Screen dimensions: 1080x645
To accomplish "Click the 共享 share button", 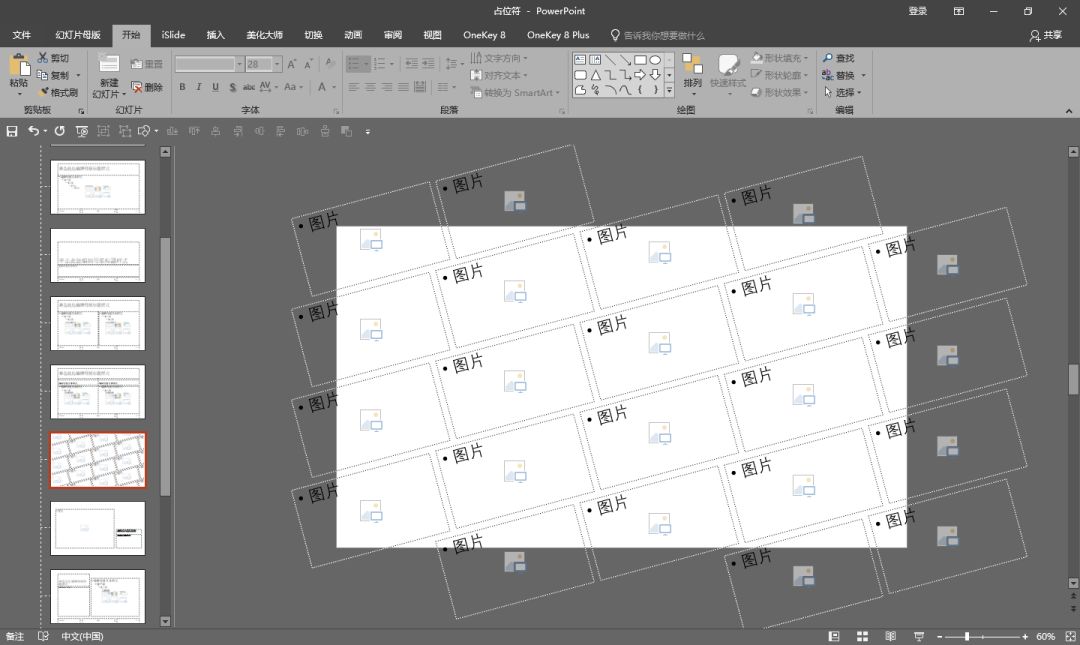I will pos(1046,35).
